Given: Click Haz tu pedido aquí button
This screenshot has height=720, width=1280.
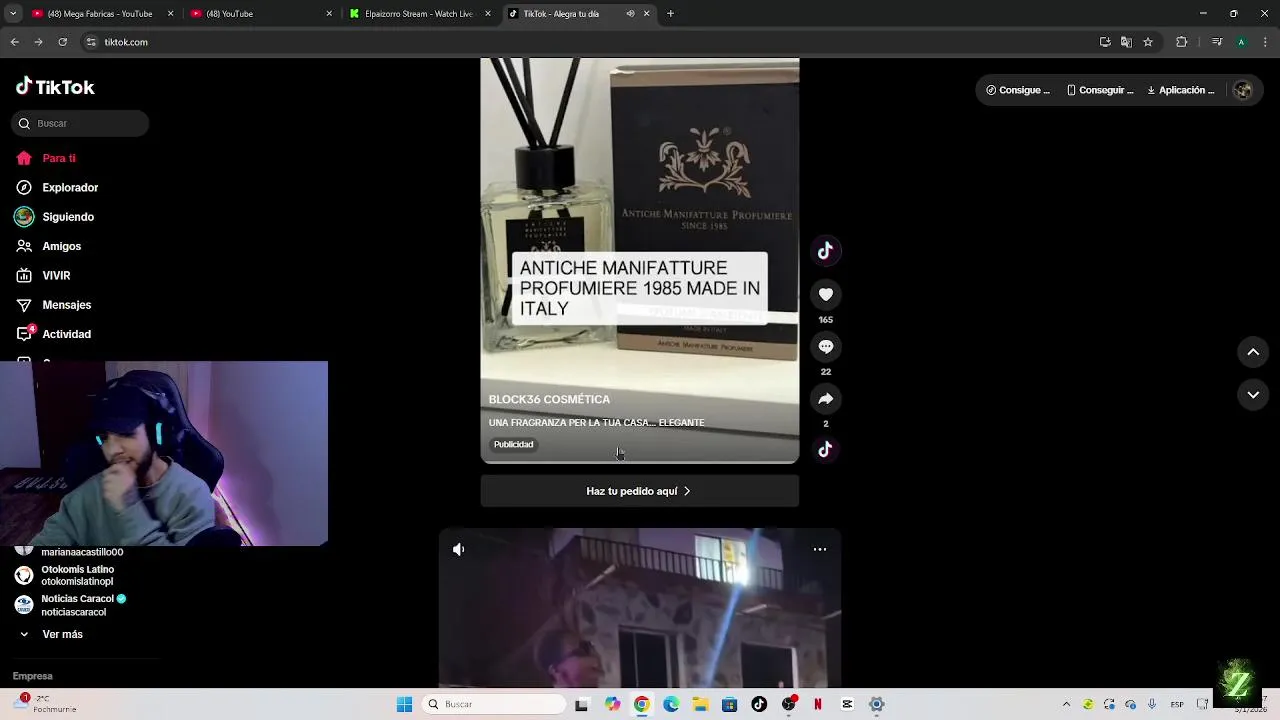Looking at the screenshot, I should (x=639, y=491).
